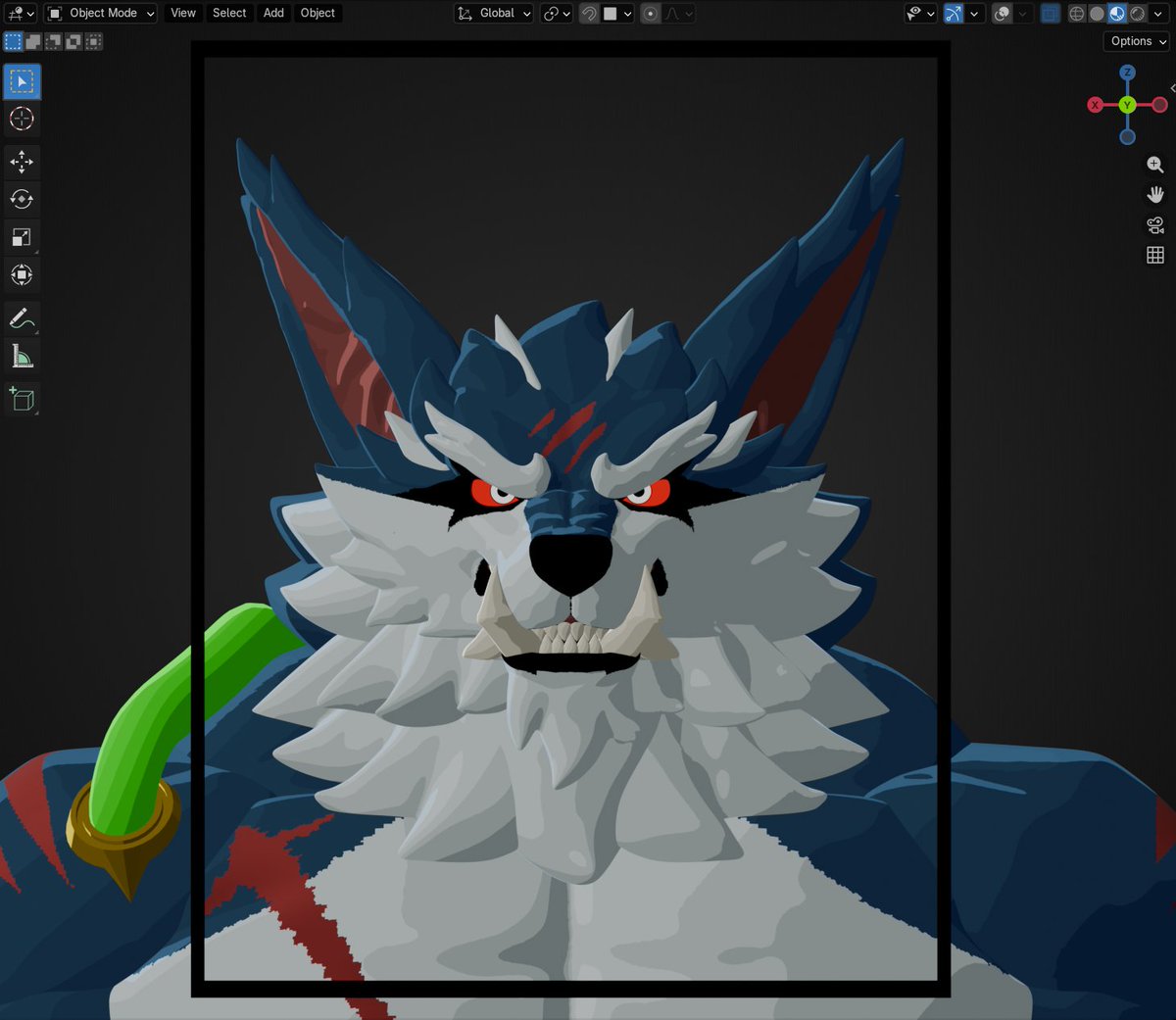Activate the Select Box tool

tap(22, 81)
